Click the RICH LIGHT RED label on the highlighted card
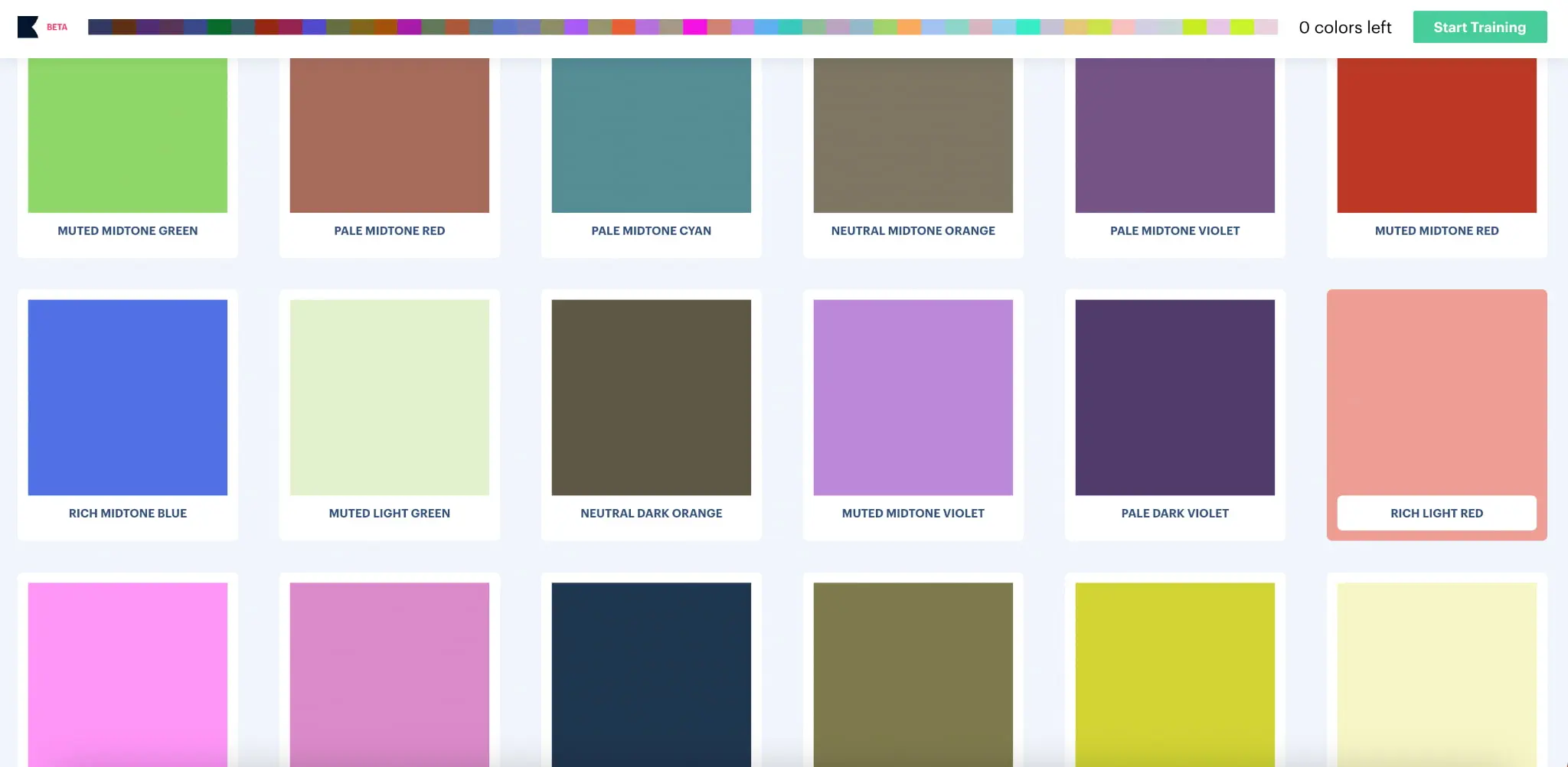Viewport: 1568px width, 767px height. coord(1436,513)
